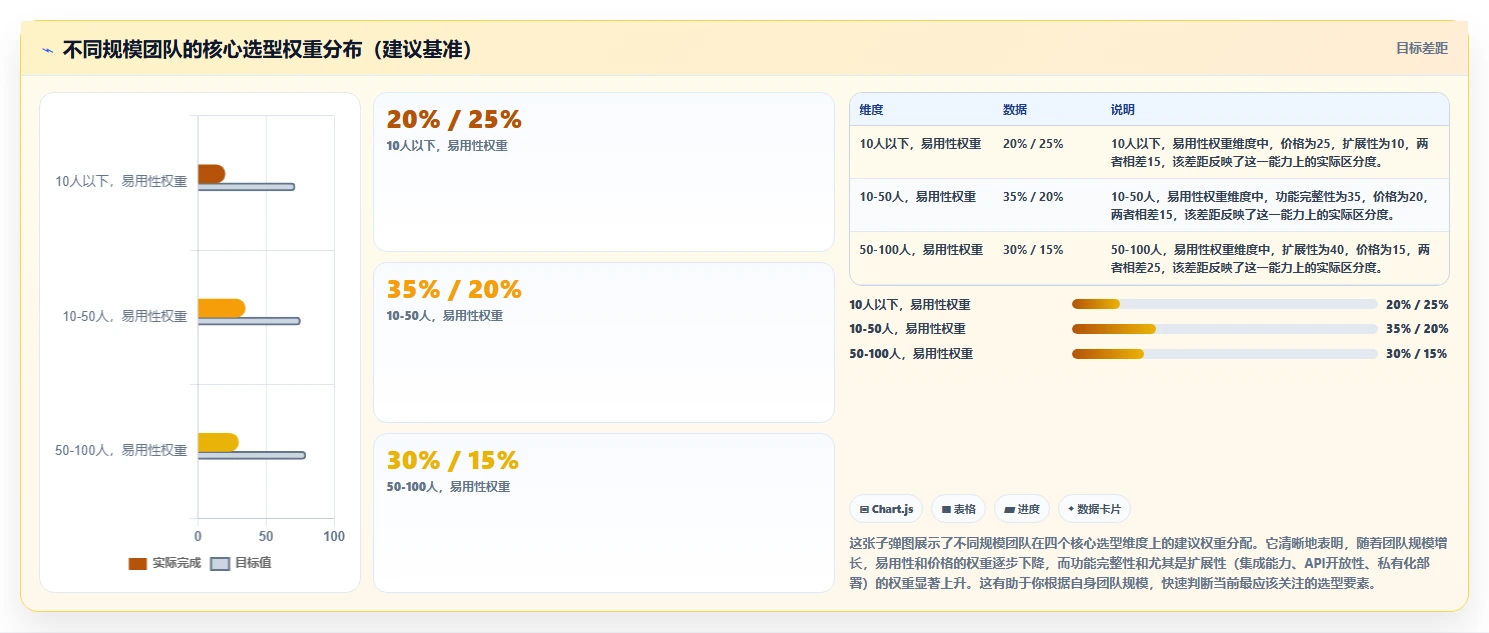The image size is (1489, 633).
Task: Click description starting 10人以下，易用性权重维度中
Action: click(x=1270, y=152)
